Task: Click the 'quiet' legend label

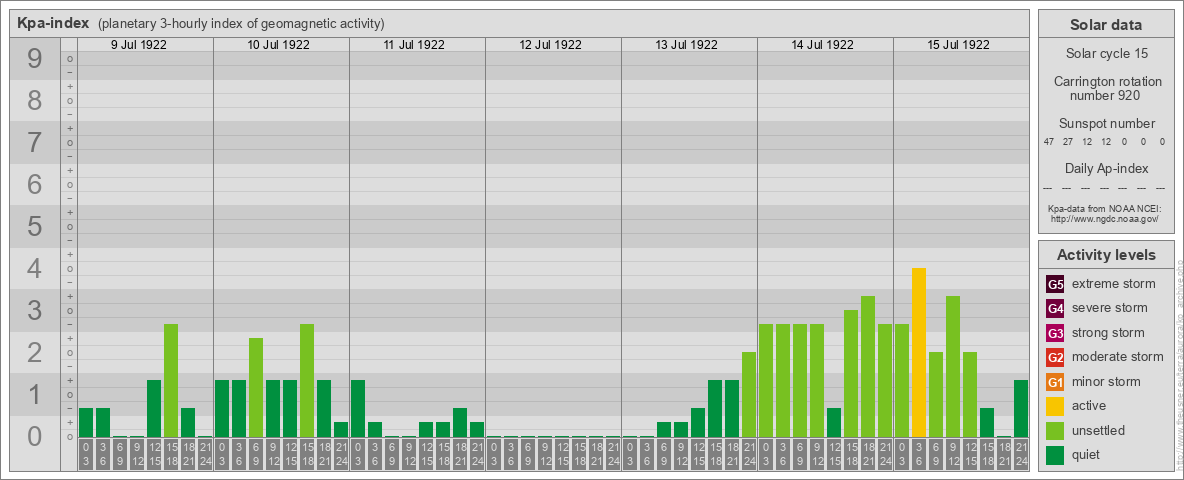Action: click(x=1088, y=454)
